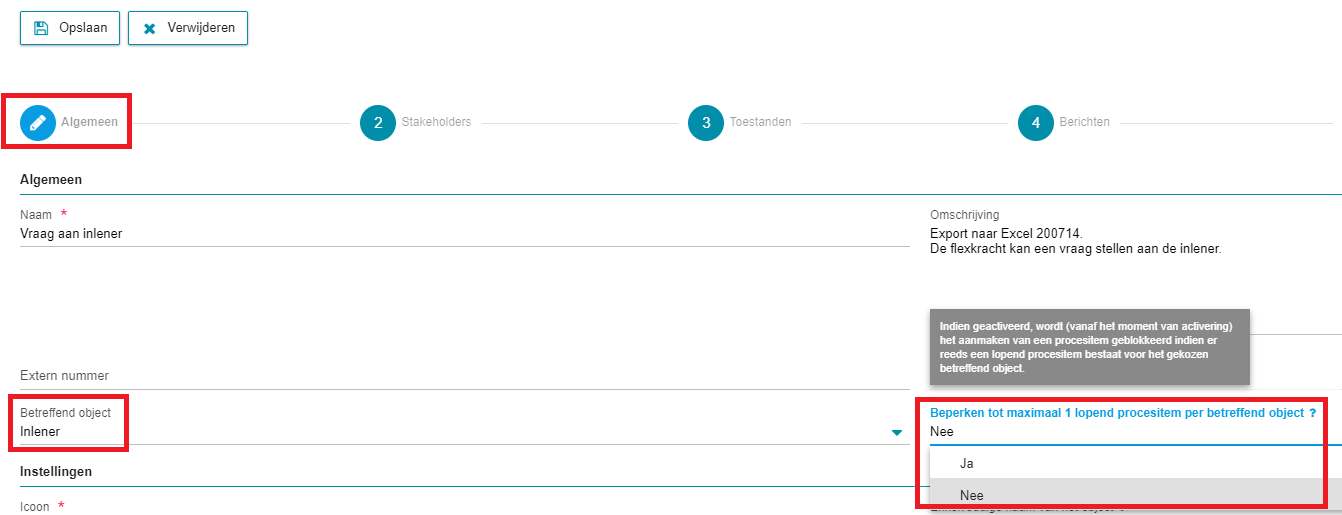The image size is (1342, 515).
Task: Click into the Naam field 'Vraag aan inlener'
Action: pyautogui.click(x=465, y=234)
